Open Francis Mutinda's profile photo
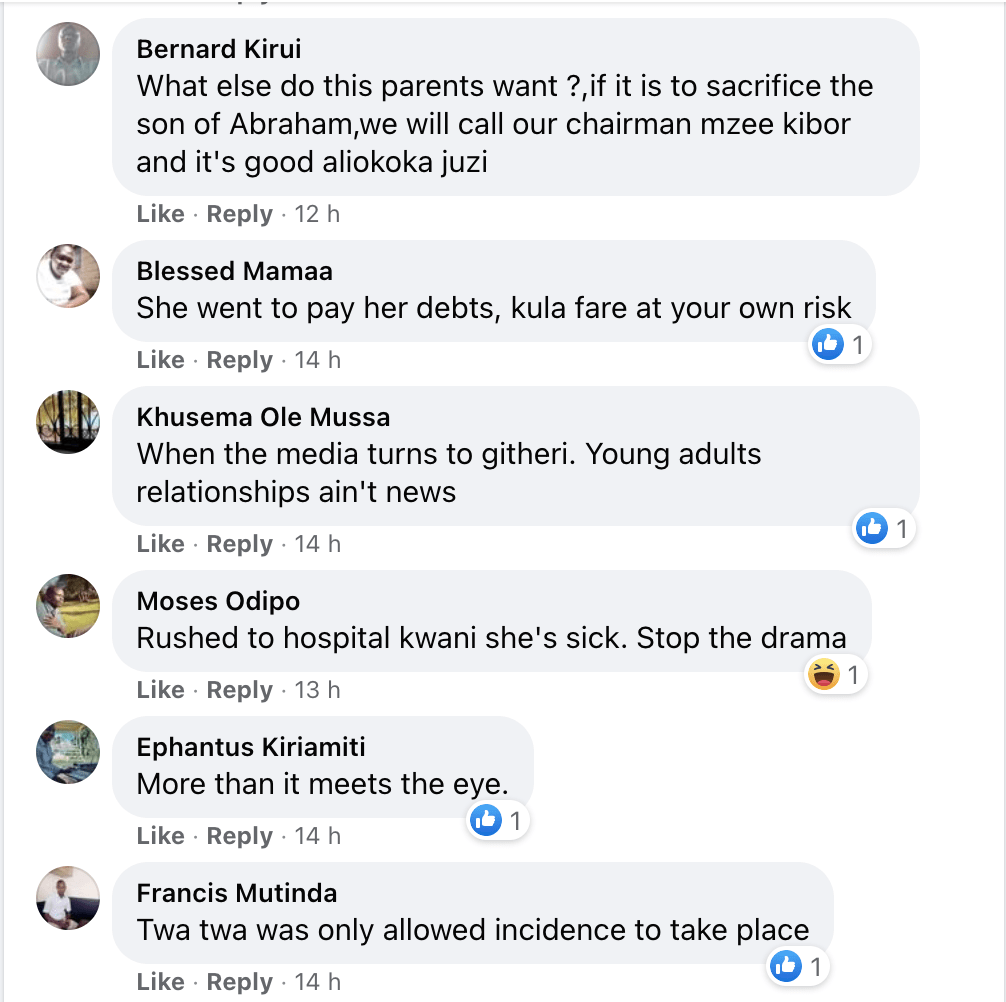Image resolution: width=1006 pixels, height=1002 pixels. coord(68,898)
